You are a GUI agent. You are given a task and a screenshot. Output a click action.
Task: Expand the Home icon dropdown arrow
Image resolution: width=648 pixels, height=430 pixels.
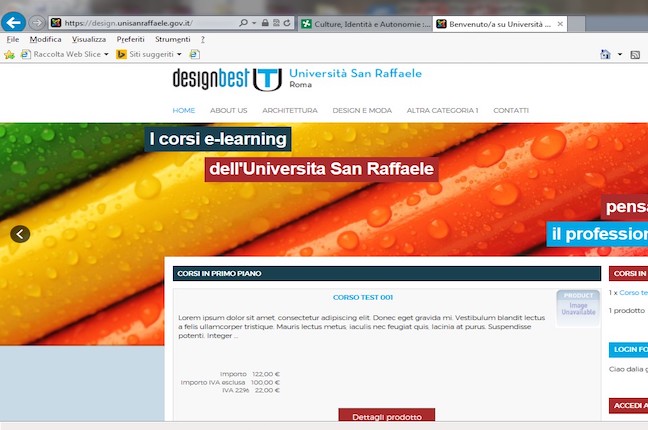tap(620, 54)
